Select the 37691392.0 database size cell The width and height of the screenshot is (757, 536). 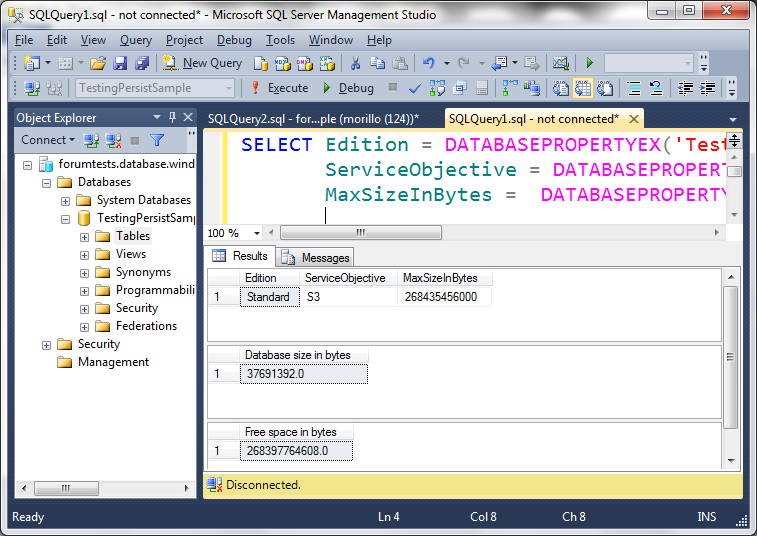coord(304,374)
